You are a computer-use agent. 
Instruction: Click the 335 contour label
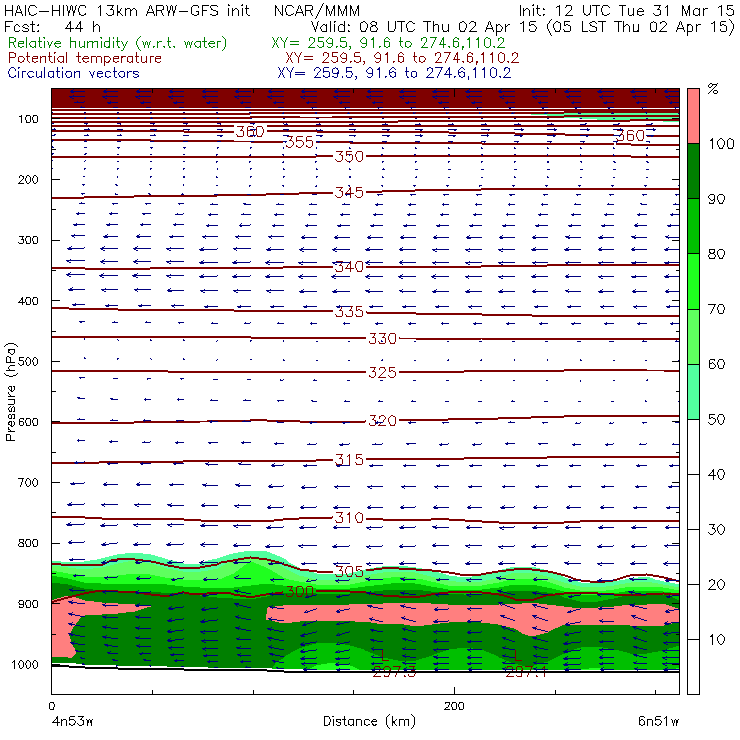pyautogui.click(x=349, y=312)
